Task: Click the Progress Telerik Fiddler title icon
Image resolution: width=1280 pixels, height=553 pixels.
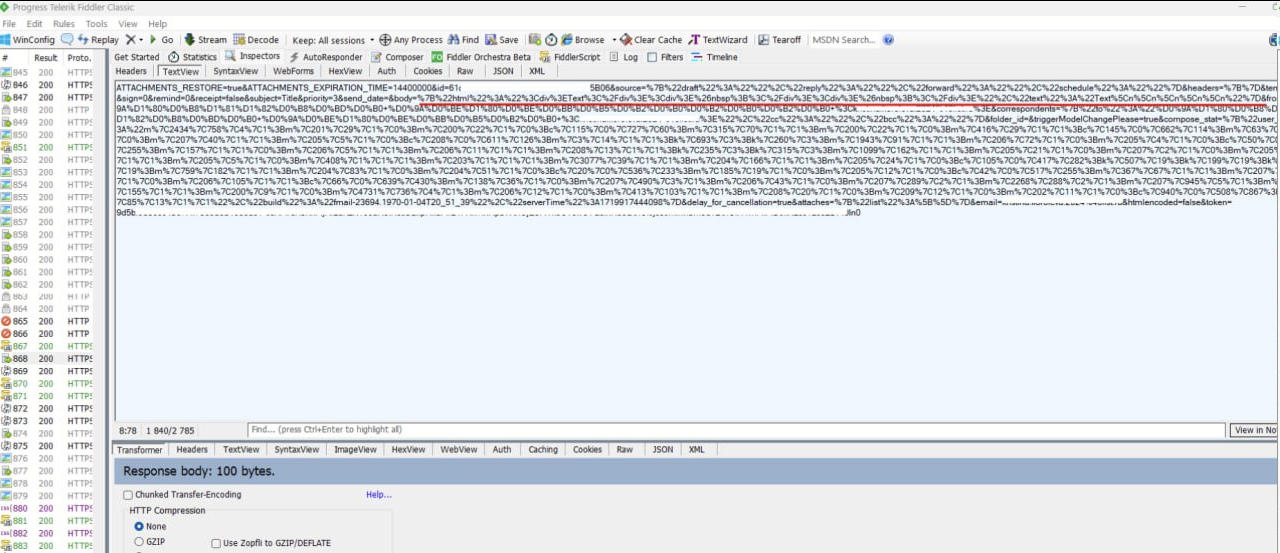Action: point(5,7)
